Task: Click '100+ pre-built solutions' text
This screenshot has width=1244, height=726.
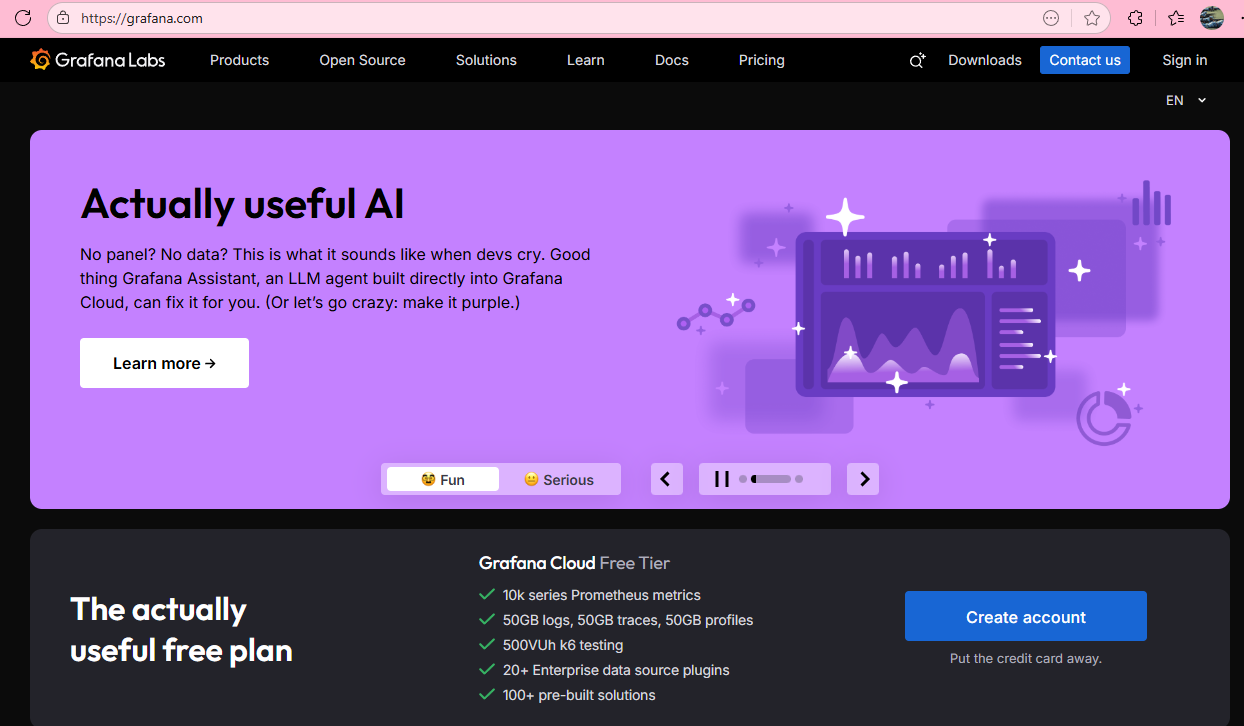Action: coord(579,695)
